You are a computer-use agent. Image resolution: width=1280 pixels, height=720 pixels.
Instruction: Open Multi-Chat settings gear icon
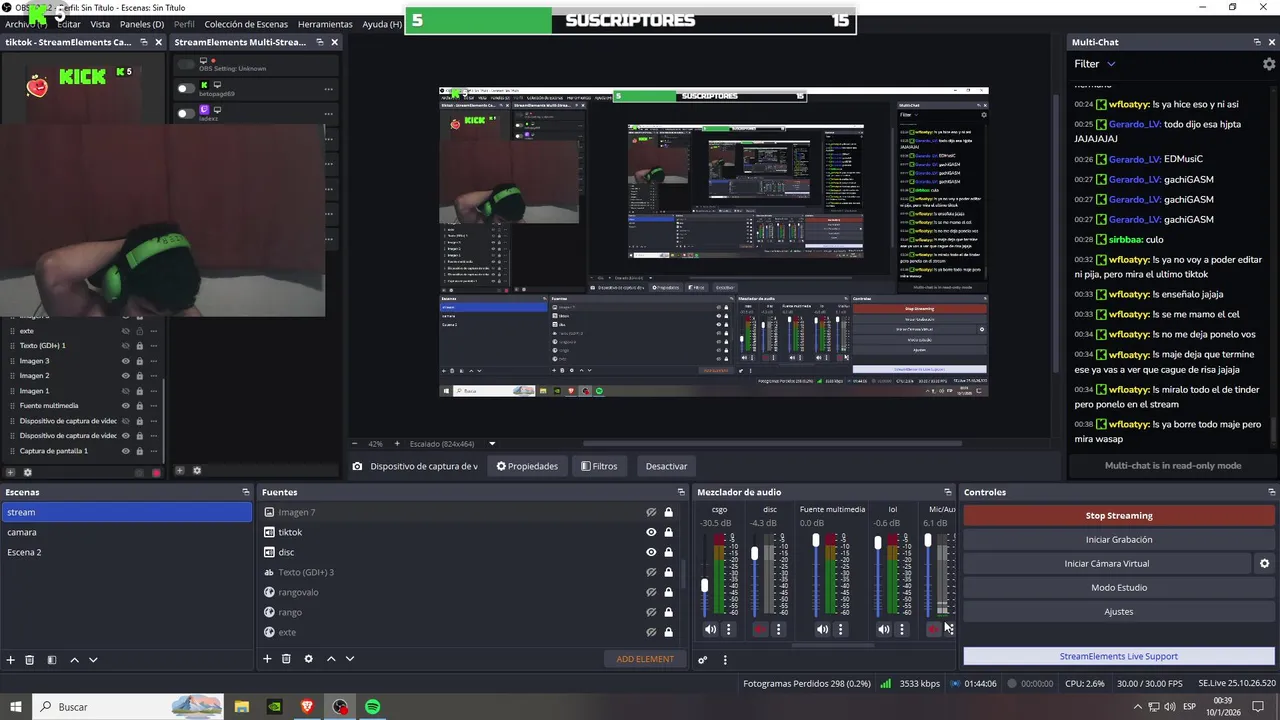[x=1269, y=64]
